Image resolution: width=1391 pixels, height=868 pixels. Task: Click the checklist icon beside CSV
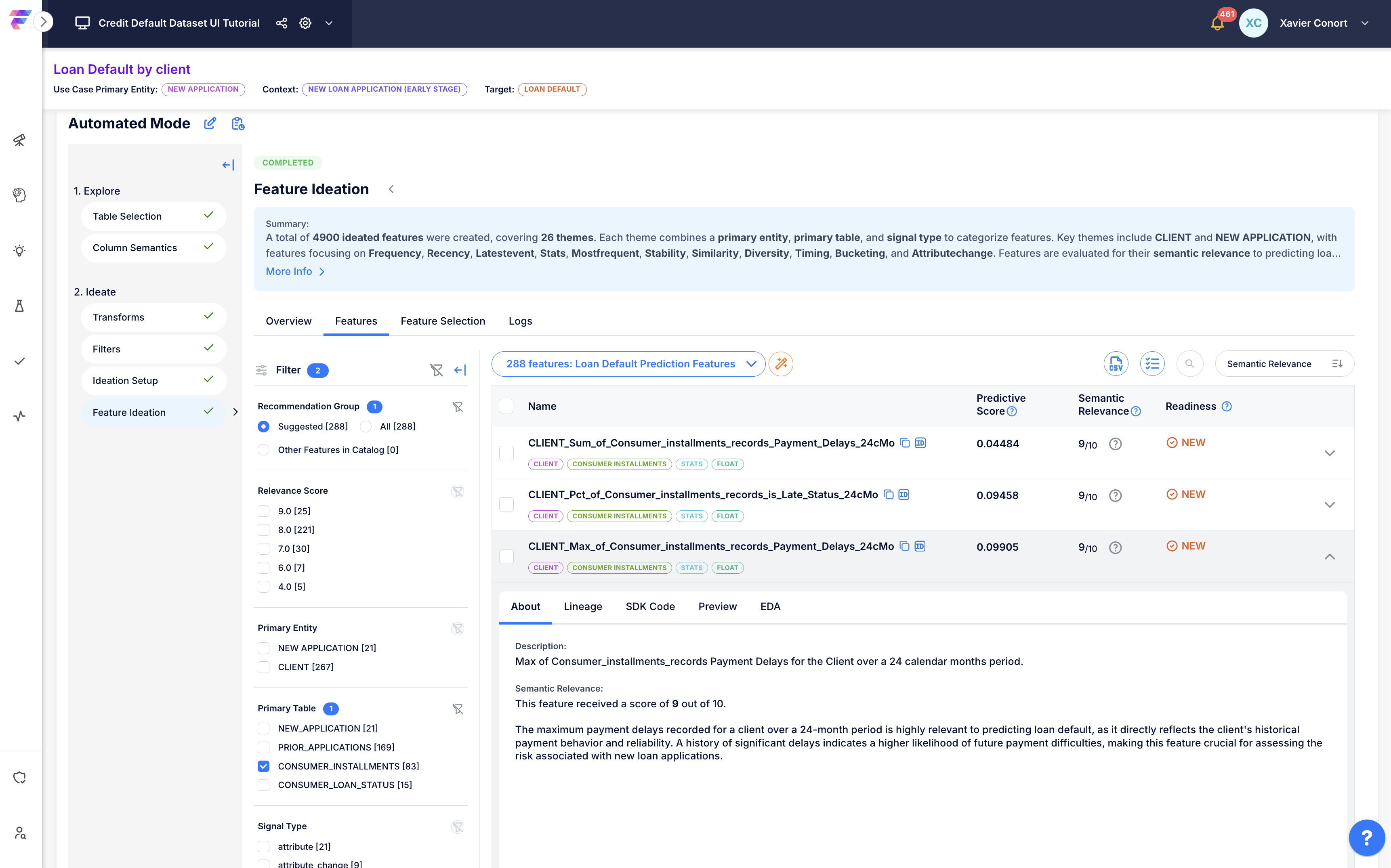click(1152, 364)
